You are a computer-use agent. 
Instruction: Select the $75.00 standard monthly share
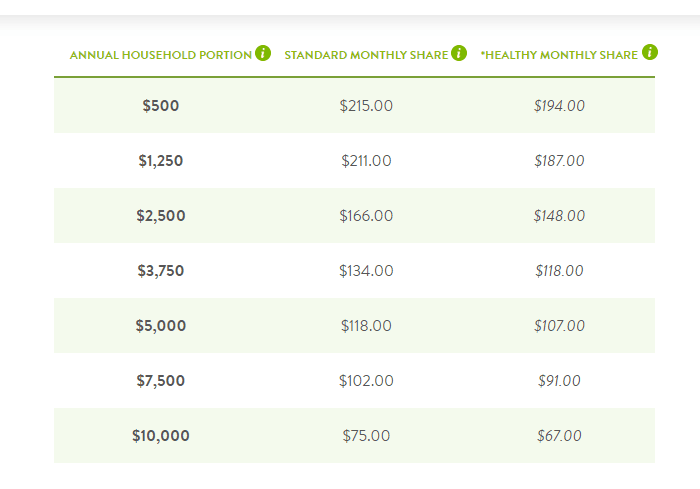point(366,435)
